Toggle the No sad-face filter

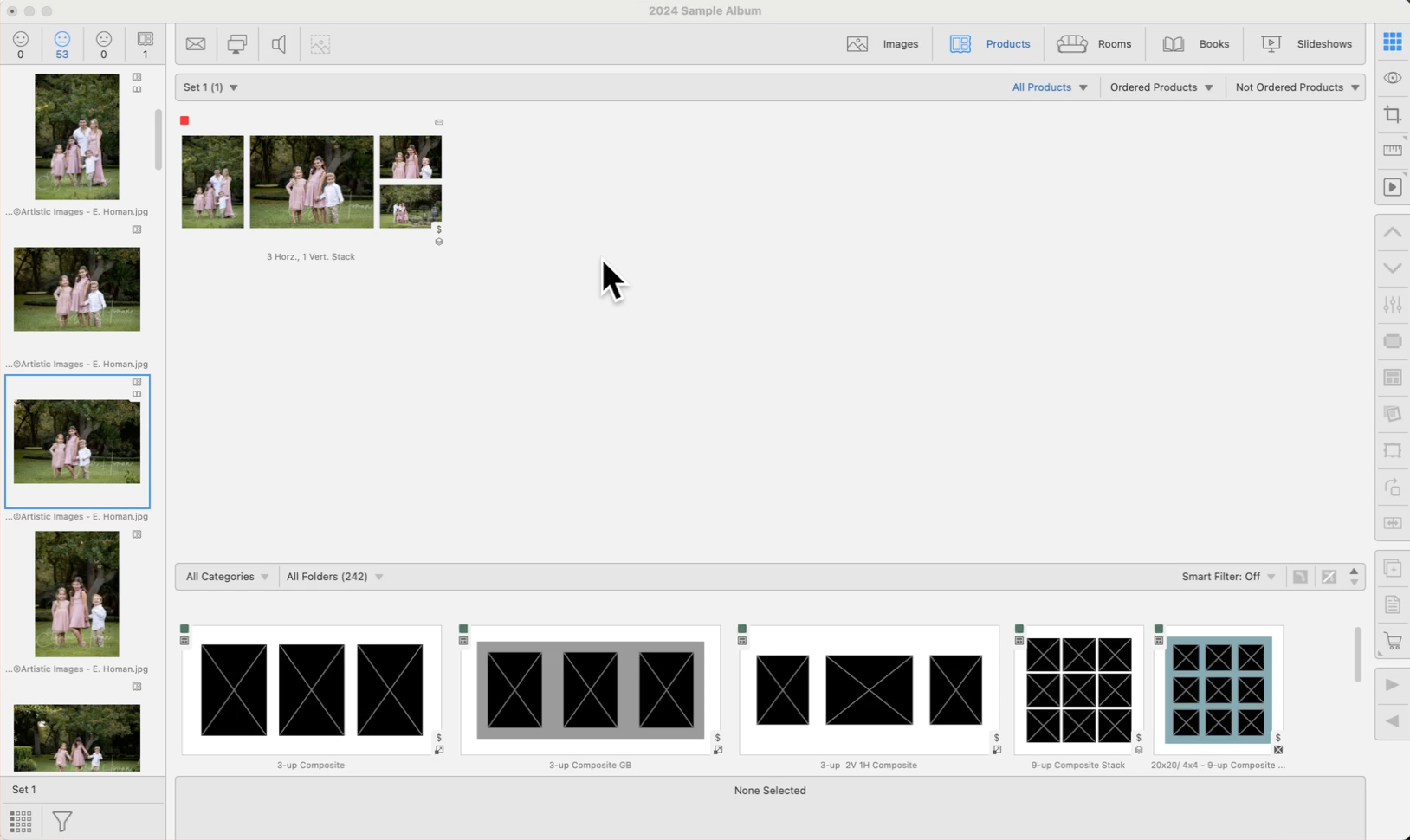[x=104, y=45]
